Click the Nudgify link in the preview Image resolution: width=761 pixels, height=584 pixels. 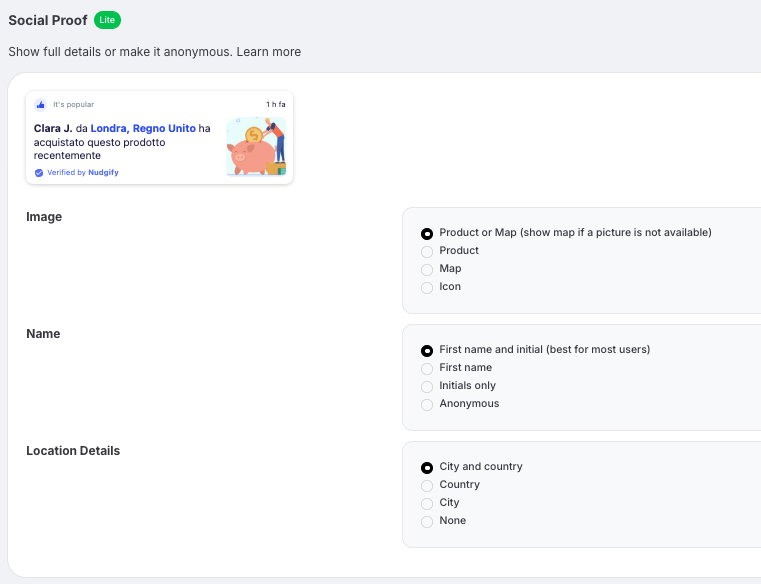103,173
